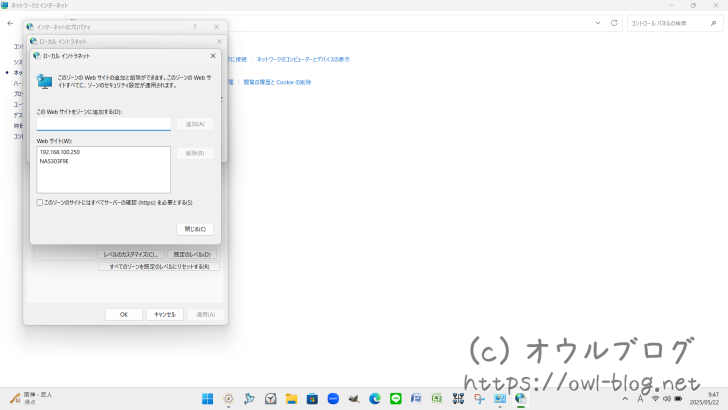
Task: Select NAS303F9E in Web sites list
Action: pyautogui.click(x=54, y=161)
